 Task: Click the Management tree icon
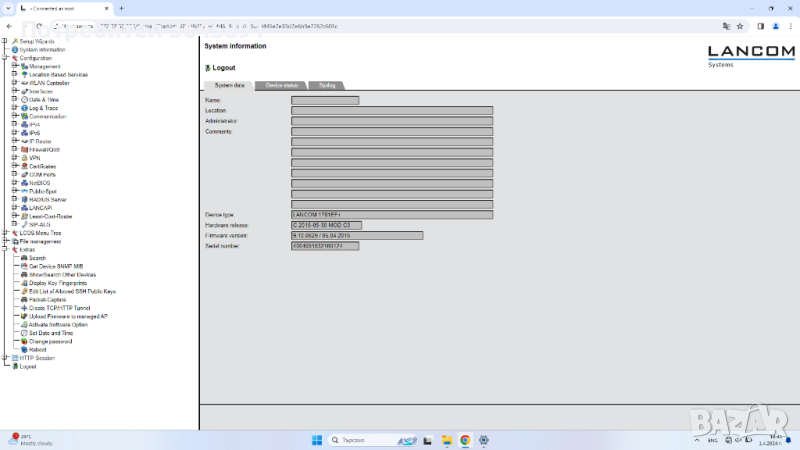pos(24,66)
